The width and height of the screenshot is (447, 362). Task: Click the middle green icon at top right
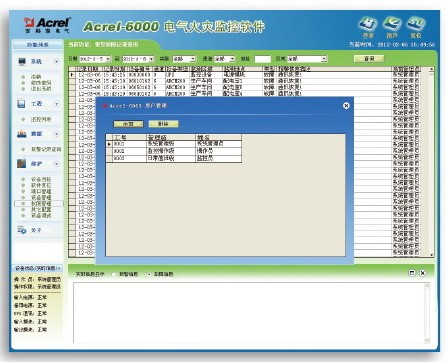click(392, 24)
